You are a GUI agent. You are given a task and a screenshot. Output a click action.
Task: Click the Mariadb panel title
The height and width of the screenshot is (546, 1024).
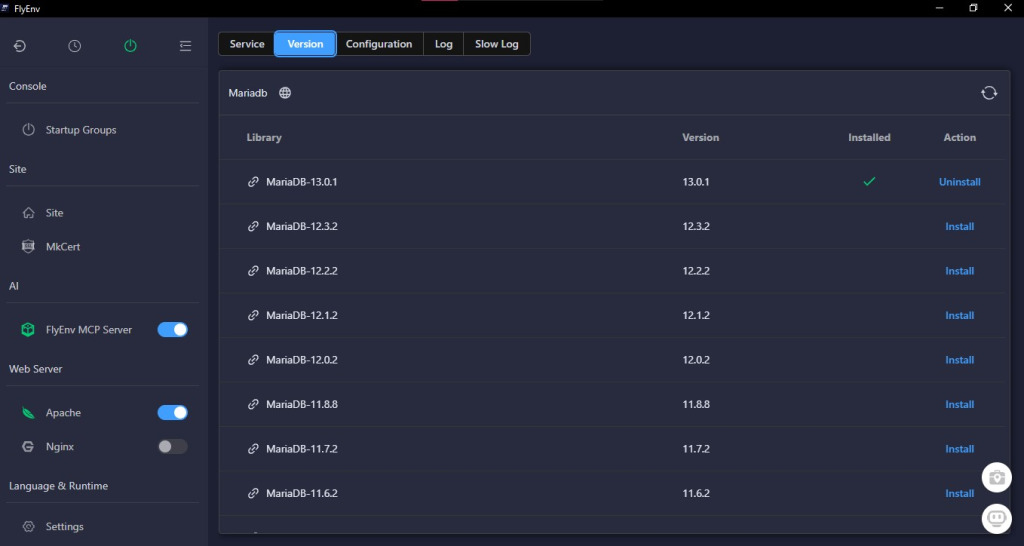click(x=248, y=93)
